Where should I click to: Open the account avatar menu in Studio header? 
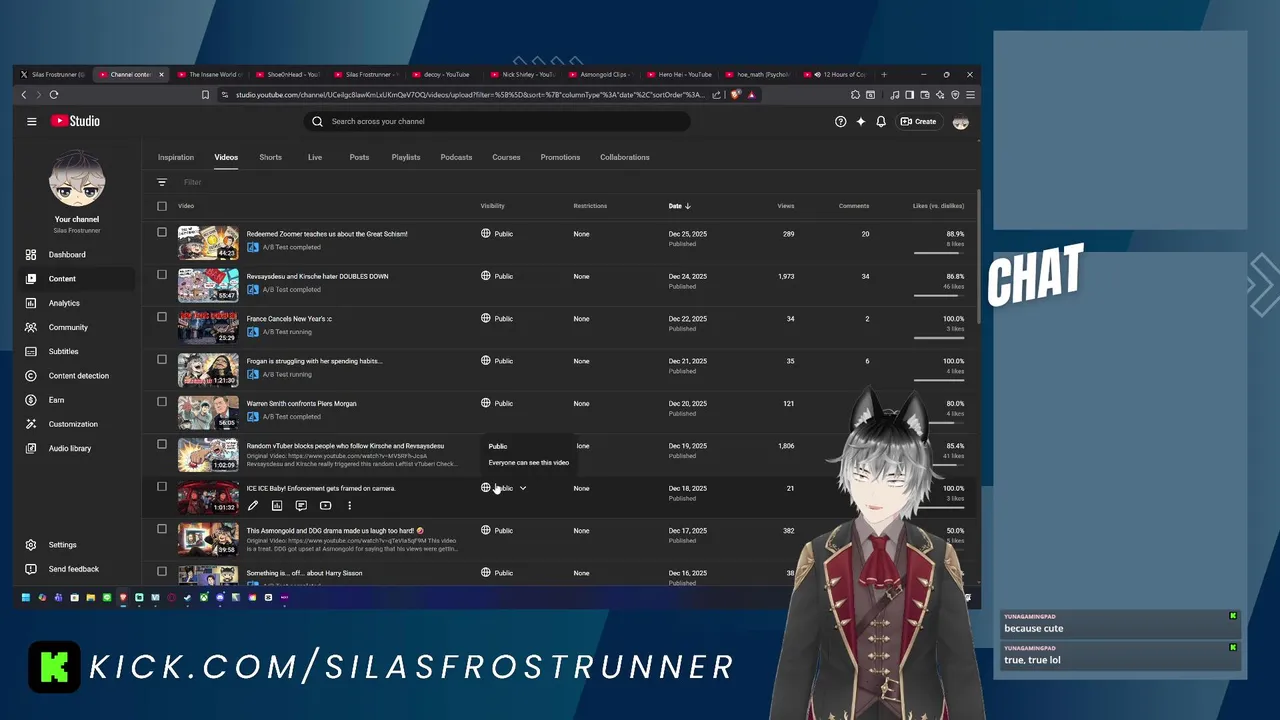point(960,121)
